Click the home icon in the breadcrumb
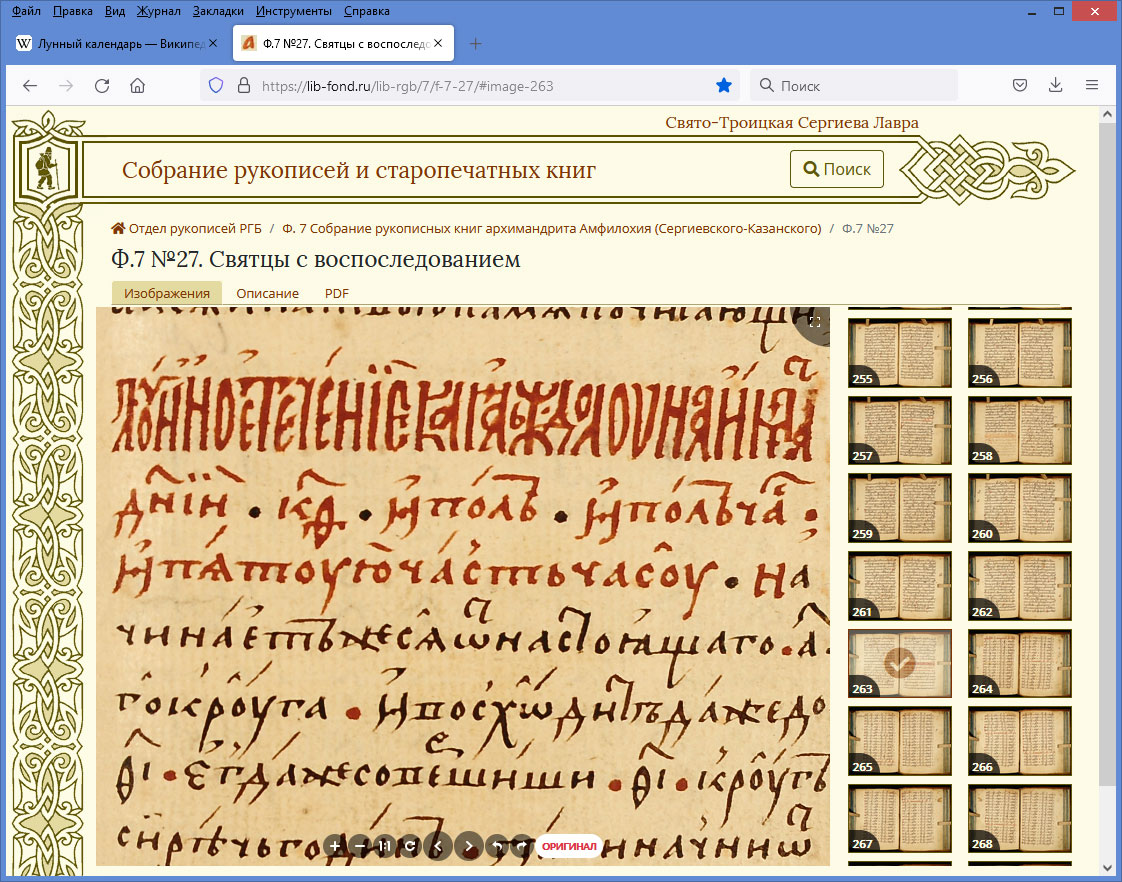Image resolution: width=1122 pixels, height=882 pixels. [118, 228]
